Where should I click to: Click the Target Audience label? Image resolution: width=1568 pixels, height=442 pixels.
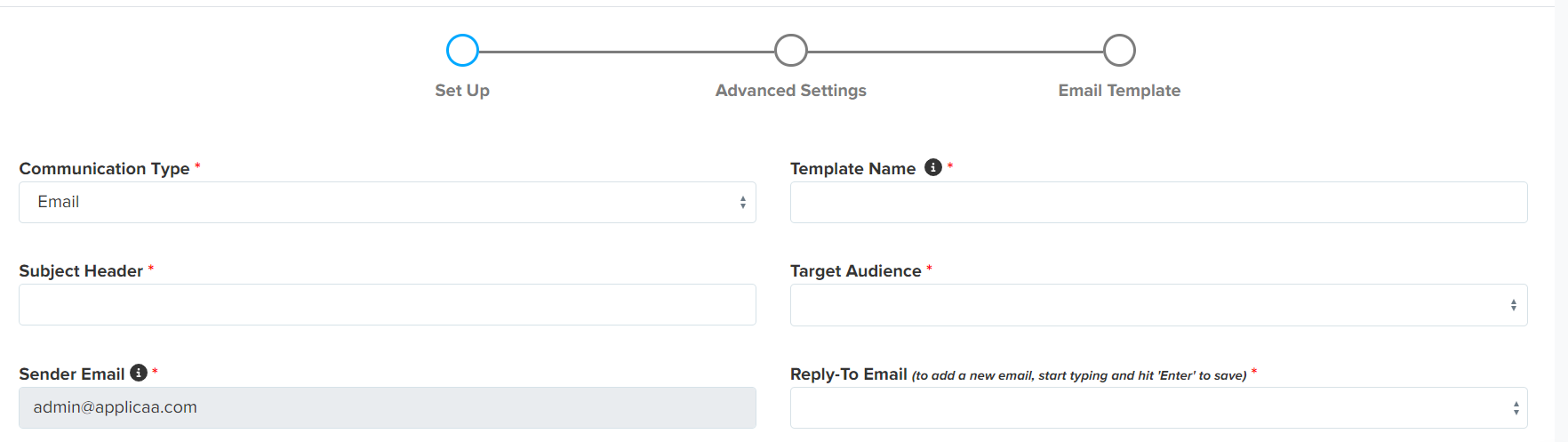tap(855, 271)
